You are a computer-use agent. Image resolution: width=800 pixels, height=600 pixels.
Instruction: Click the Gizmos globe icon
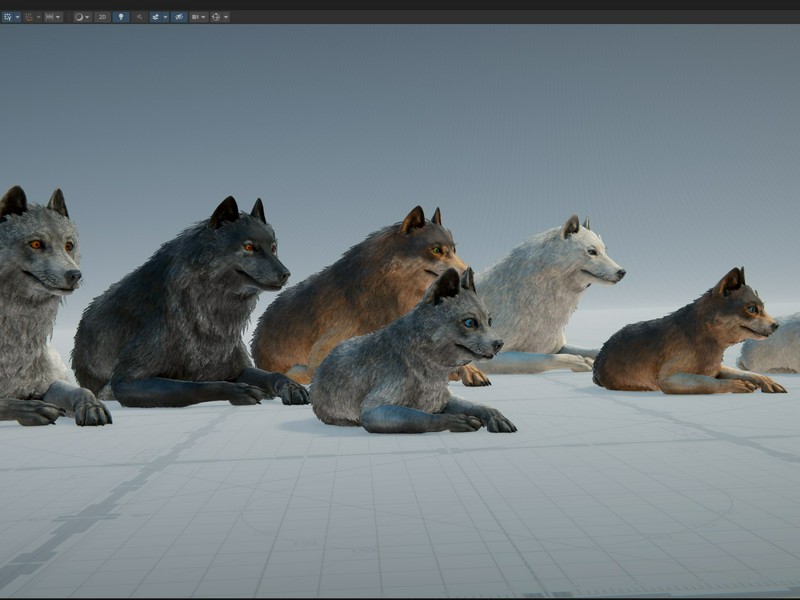[216, 17]
